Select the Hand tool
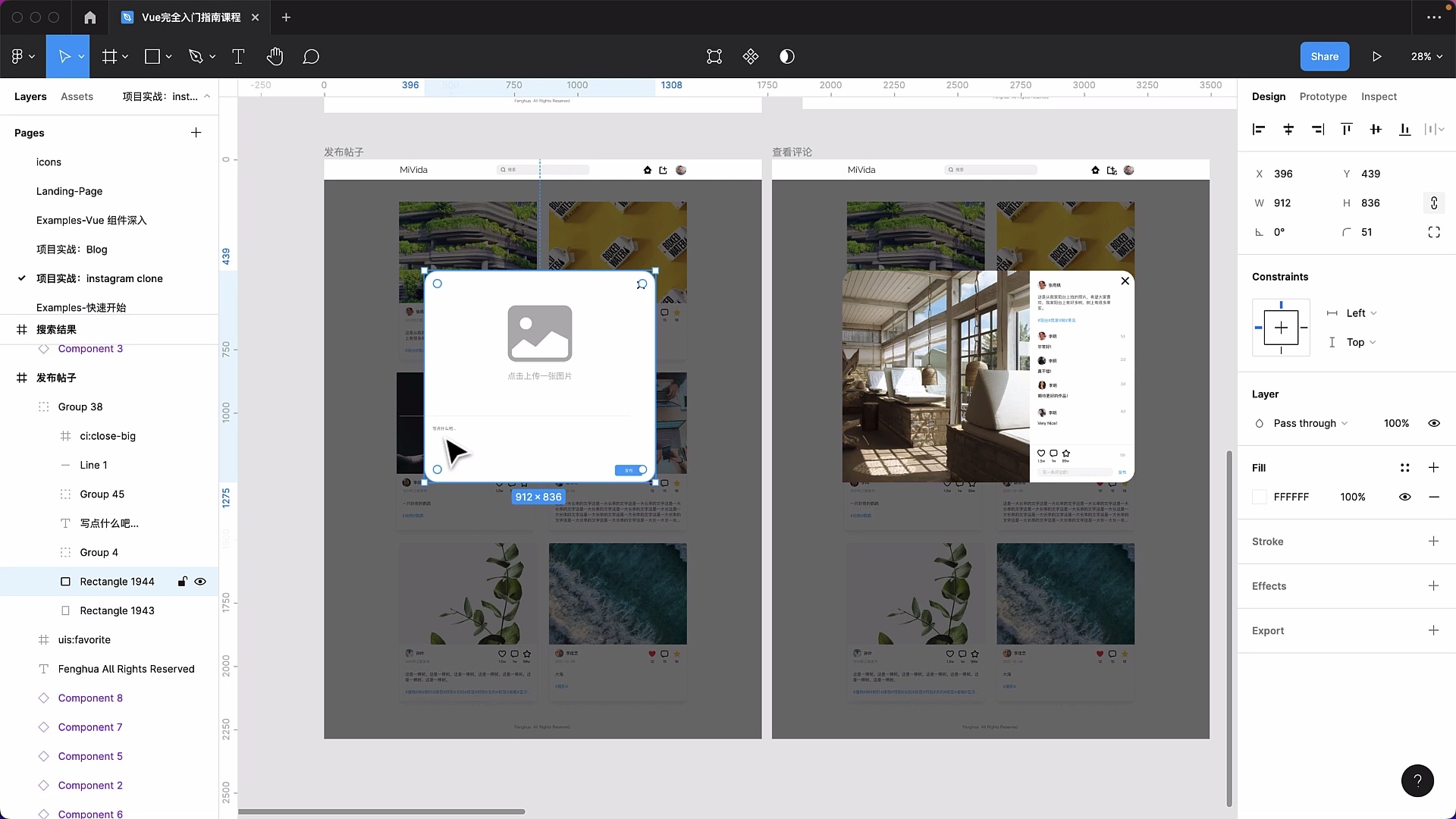Screen dimensions: 1456x819 275,57
